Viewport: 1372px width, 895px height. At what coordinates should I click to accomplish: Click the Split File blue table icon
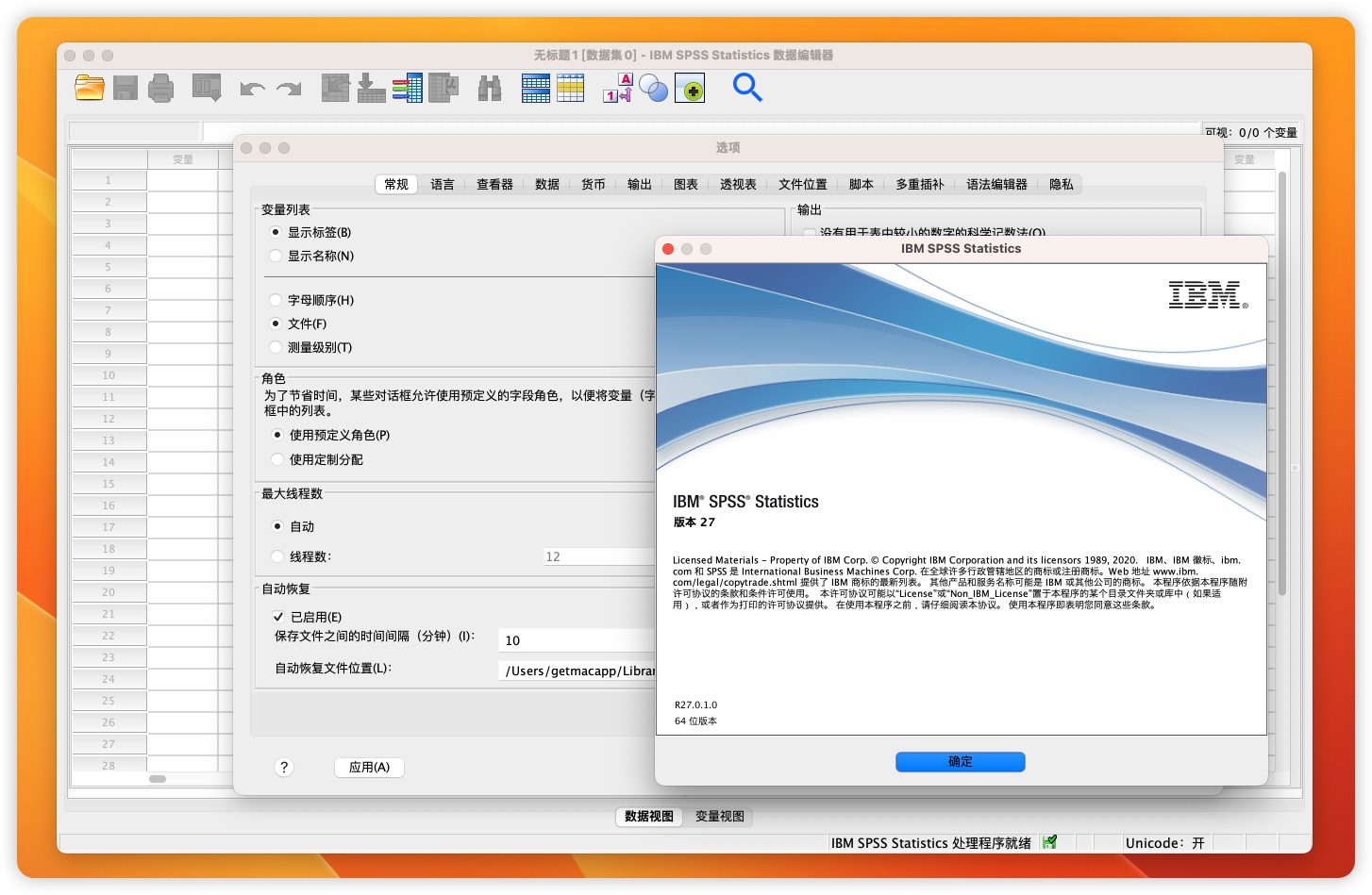[535, 88]
